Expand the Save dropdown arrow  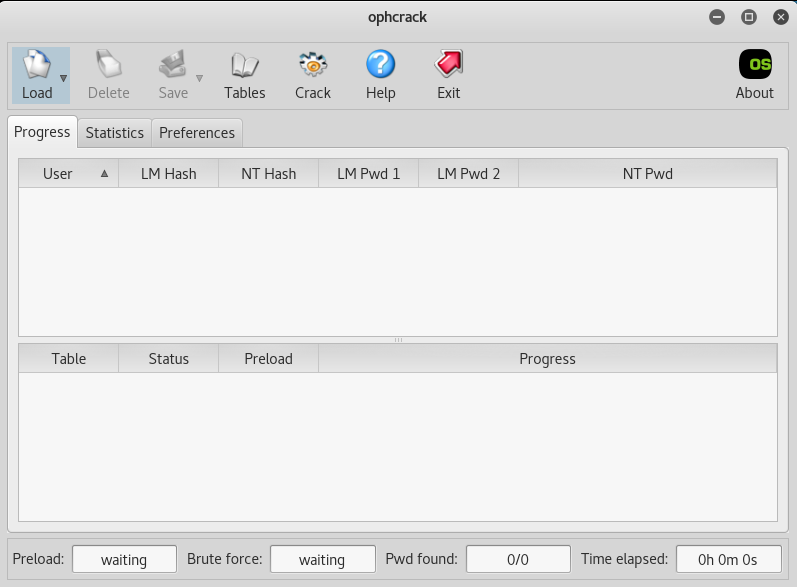point(199,78)
